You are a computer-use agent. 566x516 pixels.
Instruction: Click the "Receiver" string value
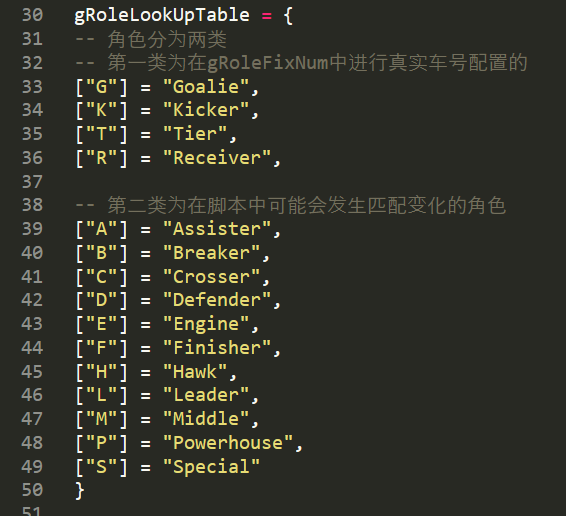click(217, 158)
